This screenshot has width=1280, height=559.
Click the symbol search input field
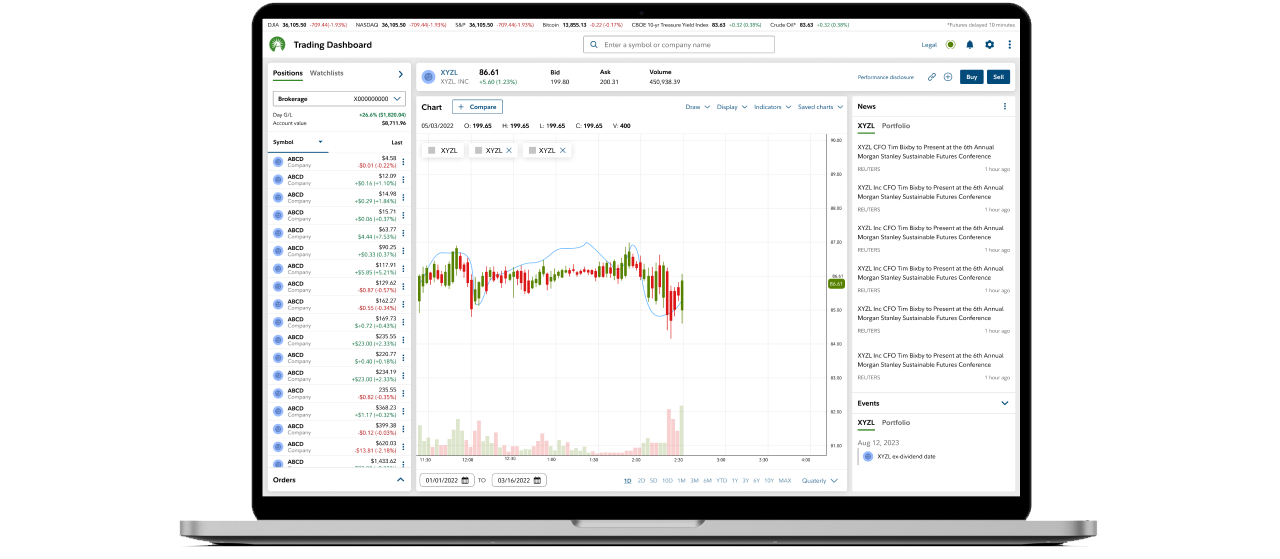click(x=680, y=45)
